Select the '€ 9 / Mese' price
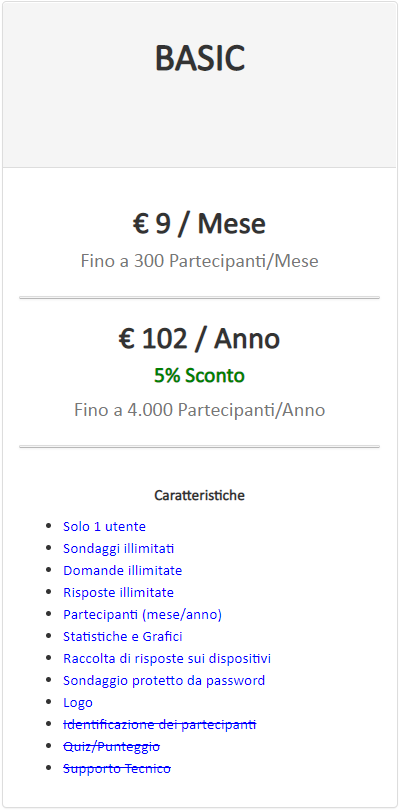This screenshot has height=810, width=400. (x=199, y=224)
